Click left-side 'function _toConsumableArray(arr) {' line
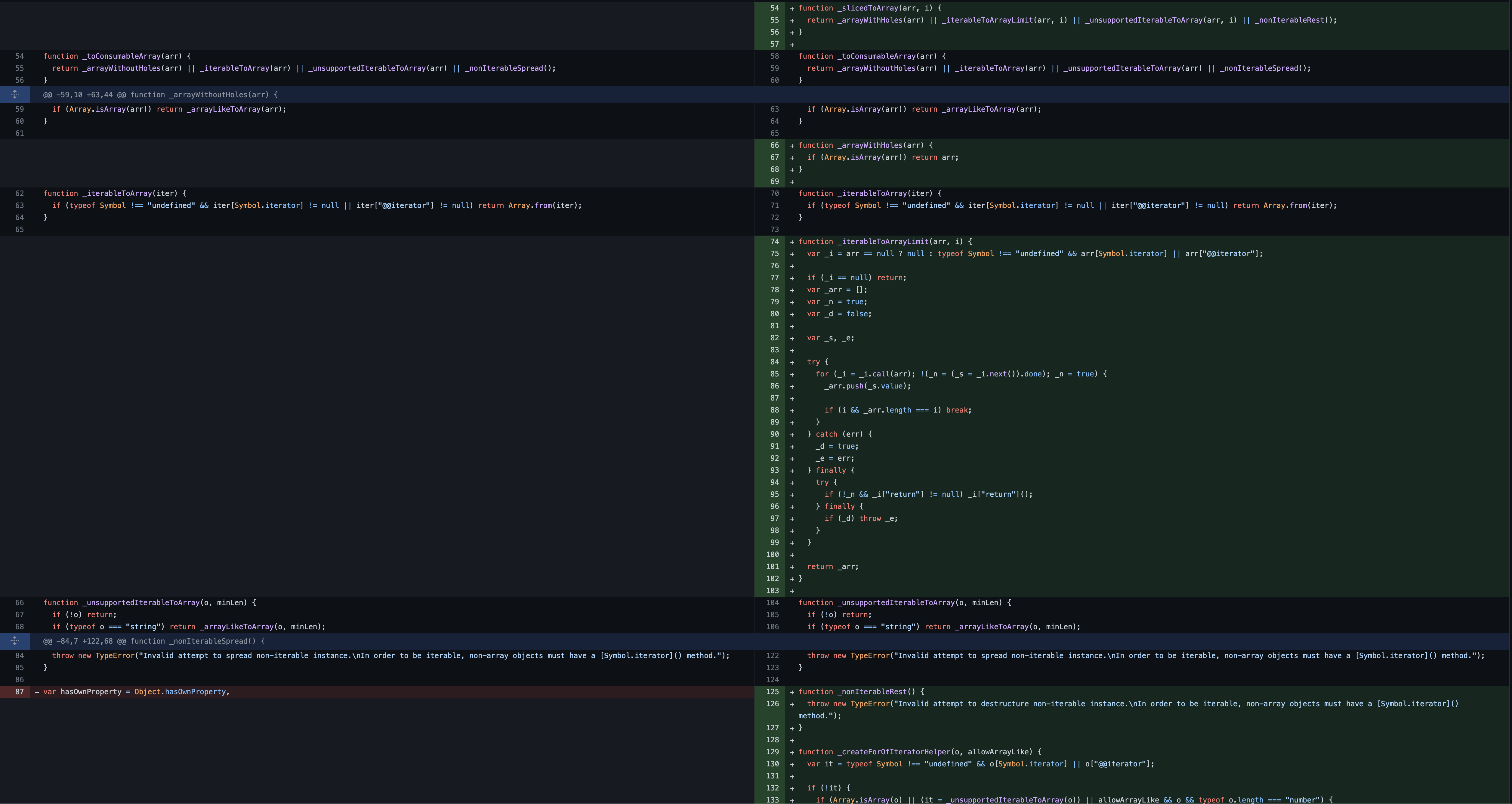The height and width of the screenshot is (804, 1512). 117,56
